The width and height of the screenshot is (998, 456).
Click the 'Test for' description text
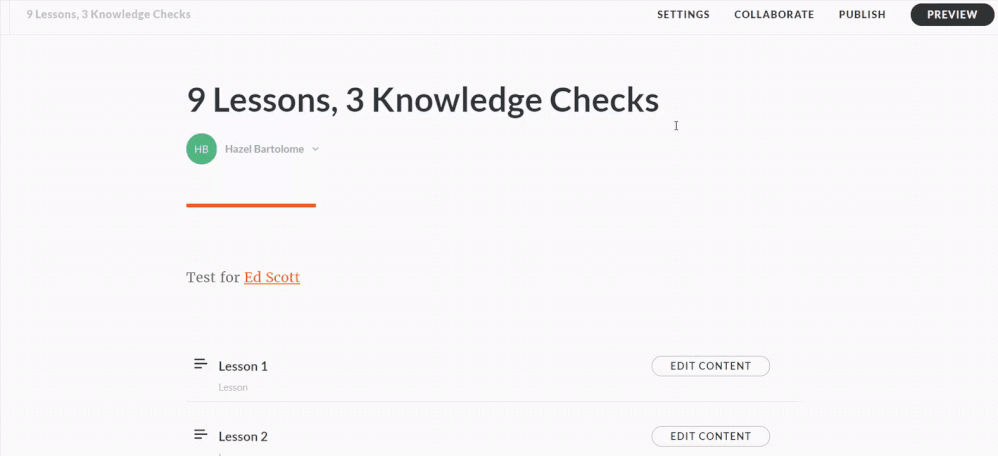coord(213,277)
